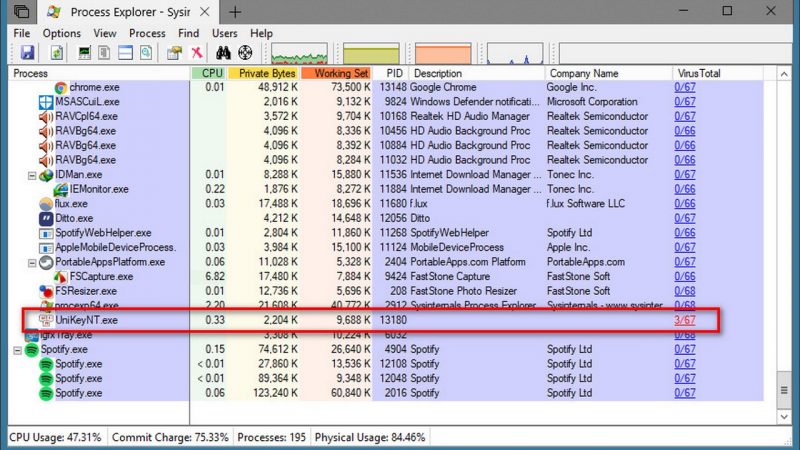This screenshot has width=800, height=450.
Task: Click the flux.exe process icon
Action: tap(46, 204)
